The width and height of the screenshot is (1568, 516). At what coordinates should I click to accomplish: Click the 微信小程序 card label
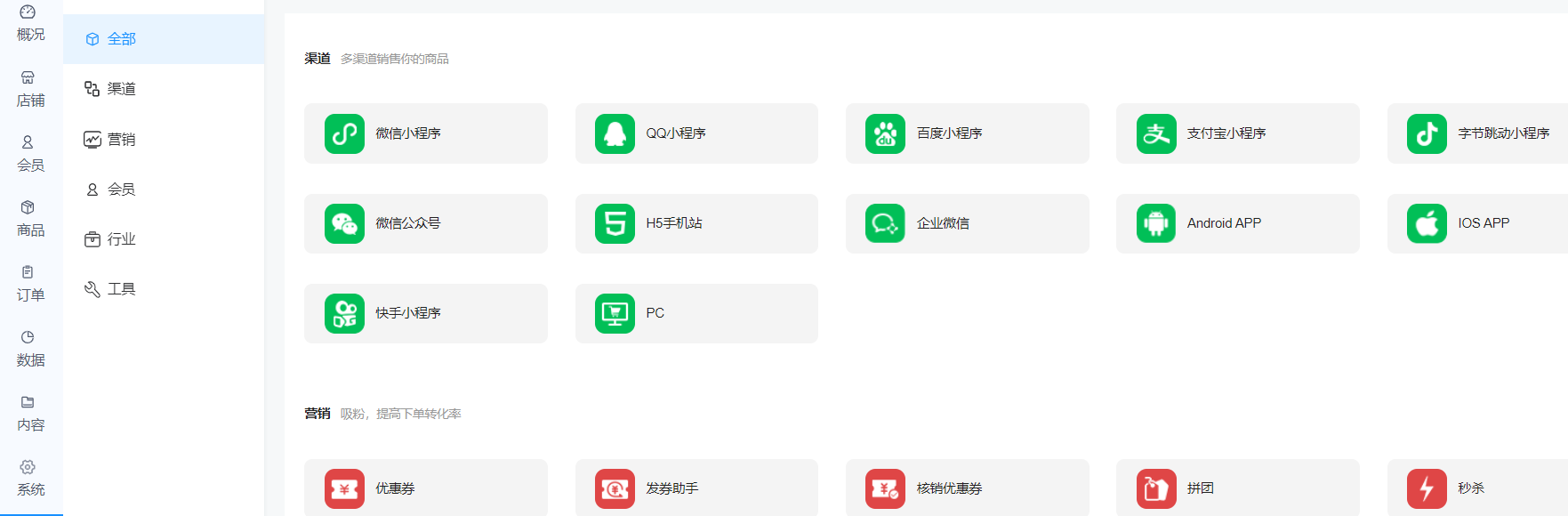click(408, 133)
